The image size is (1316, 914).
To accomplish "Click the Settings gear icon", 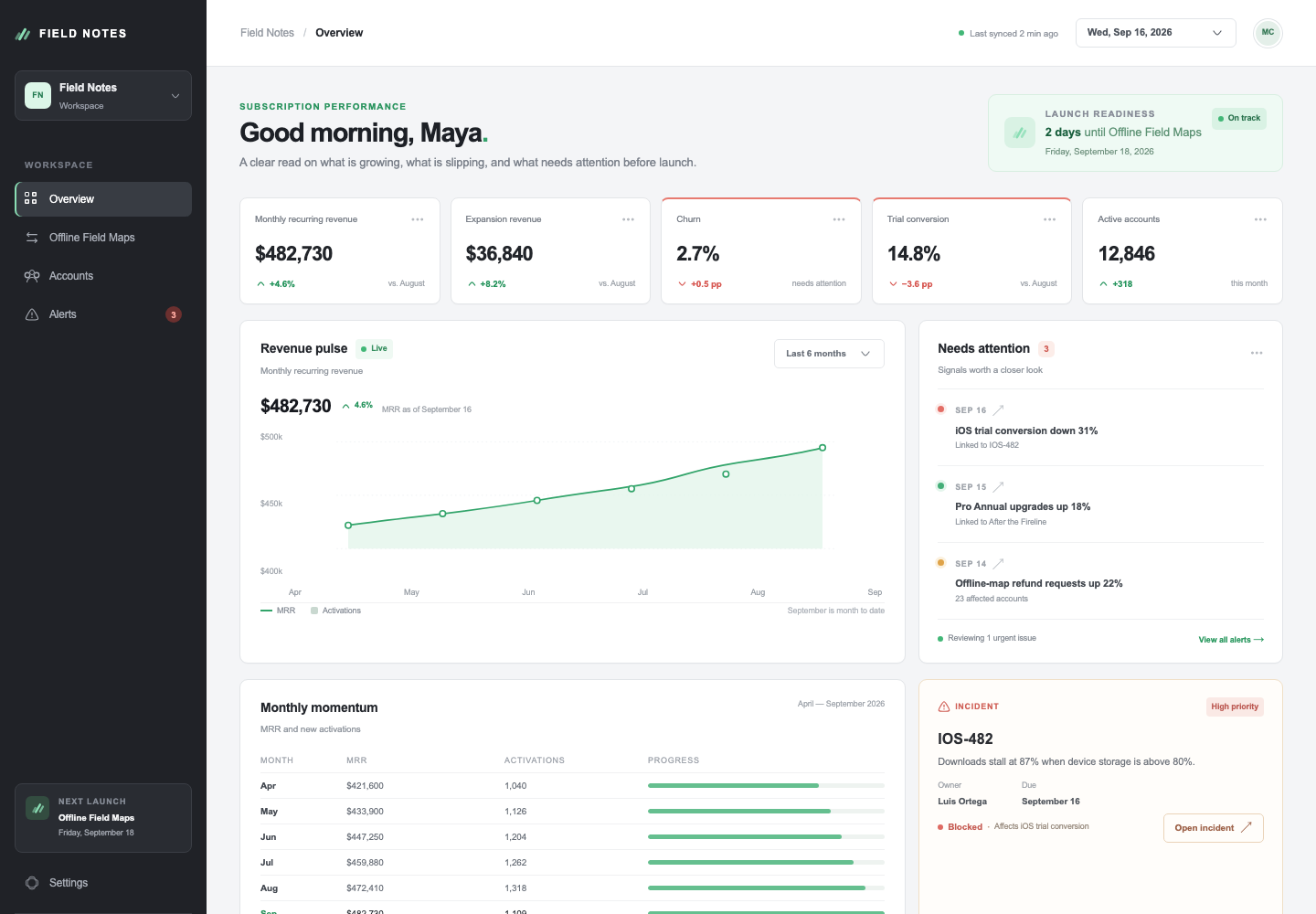I will 32,883.
